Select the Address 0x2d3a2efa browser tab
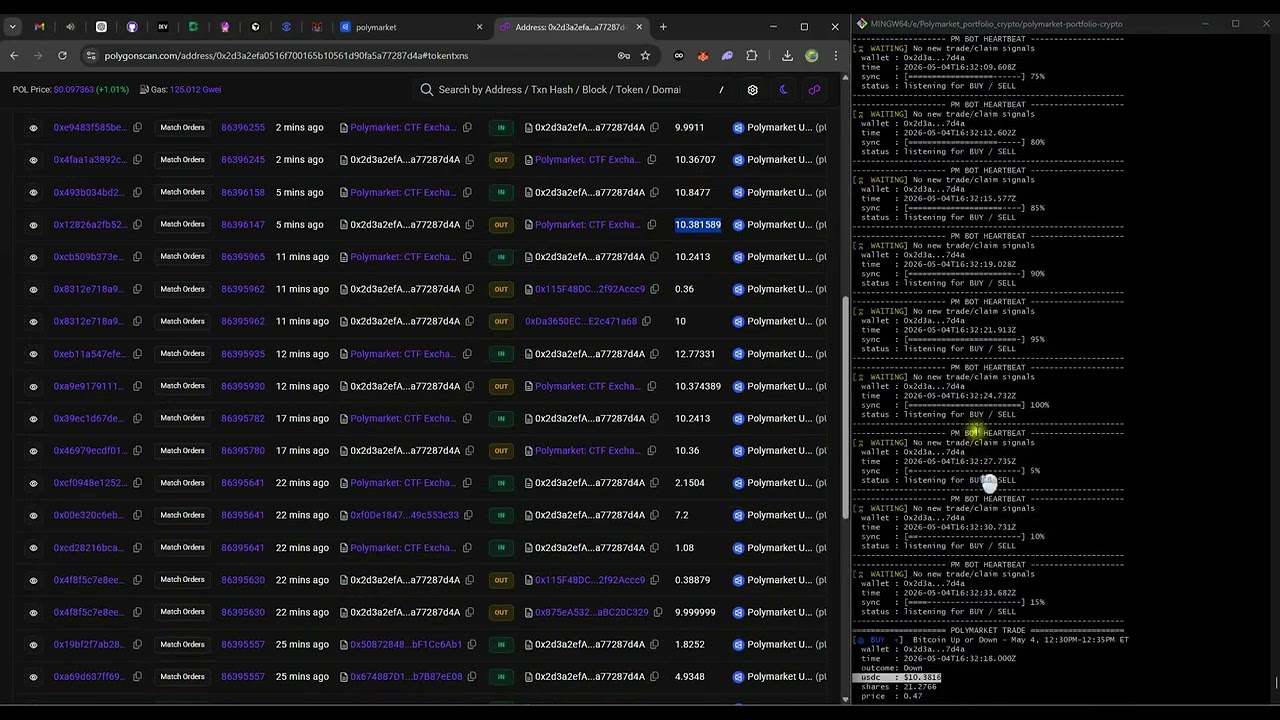The image size is (1280, 720). point(570,27)
